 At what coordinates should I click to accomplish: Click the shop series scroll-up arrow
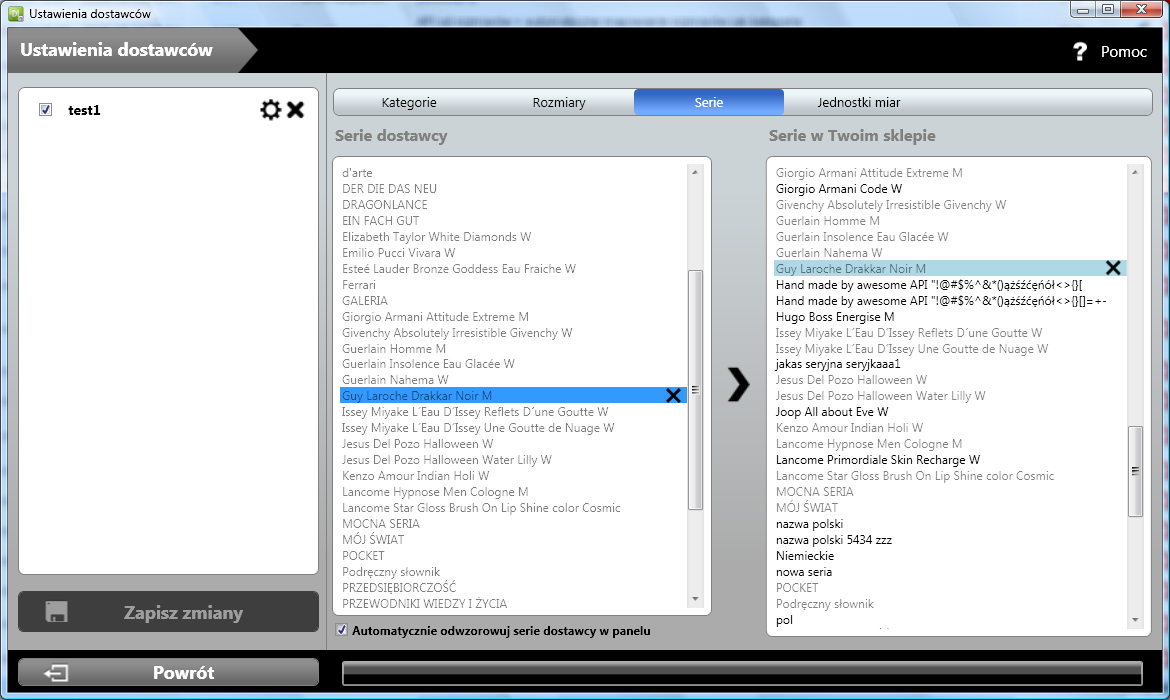[1135, 172]
